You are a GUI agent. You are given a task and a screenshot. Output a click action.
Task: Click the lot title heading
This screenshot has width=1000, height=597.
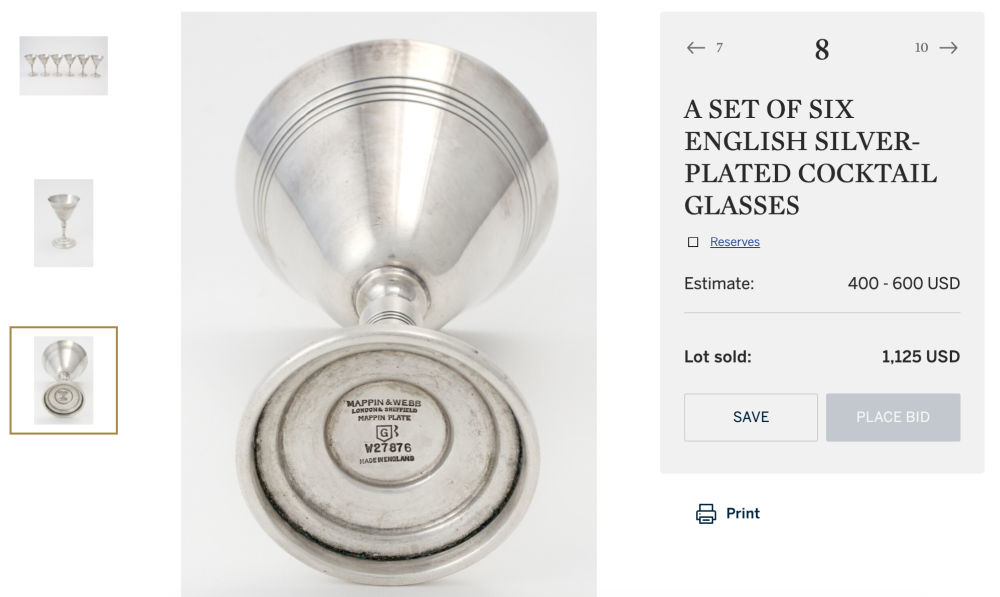[x=810, y=157]
